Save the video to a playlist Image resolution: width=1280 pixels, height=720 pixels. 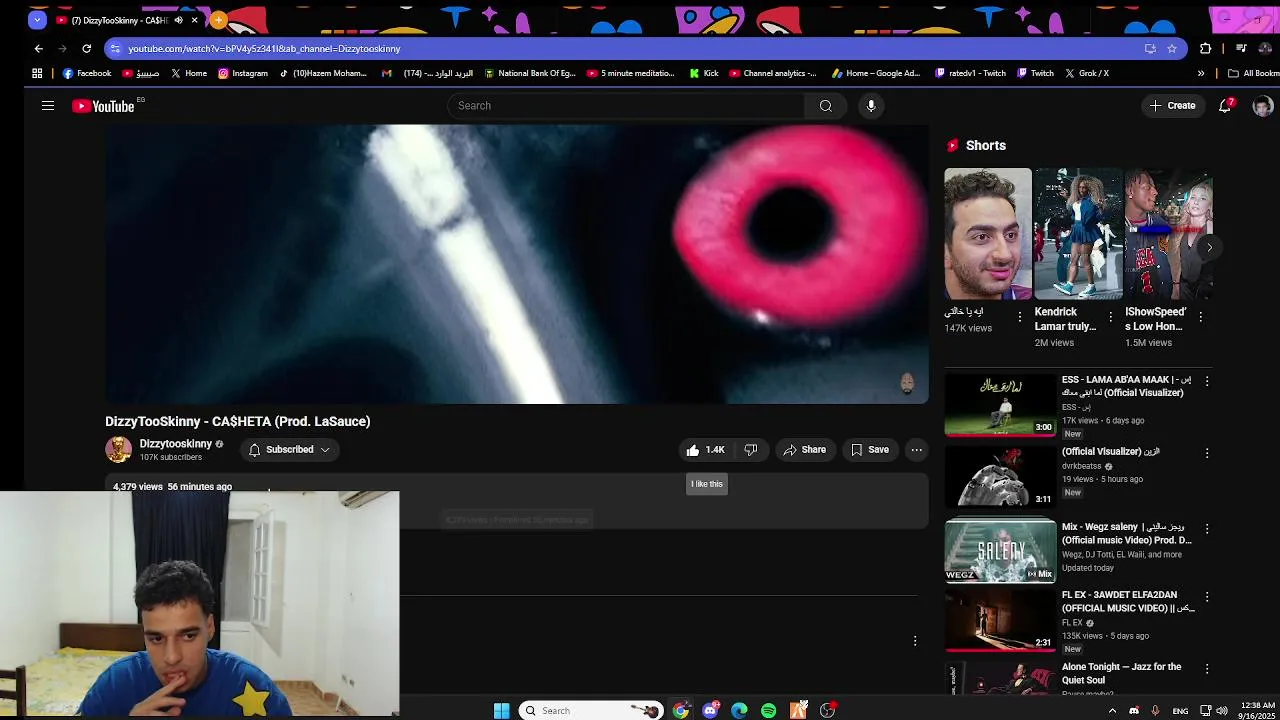point(870,450)
